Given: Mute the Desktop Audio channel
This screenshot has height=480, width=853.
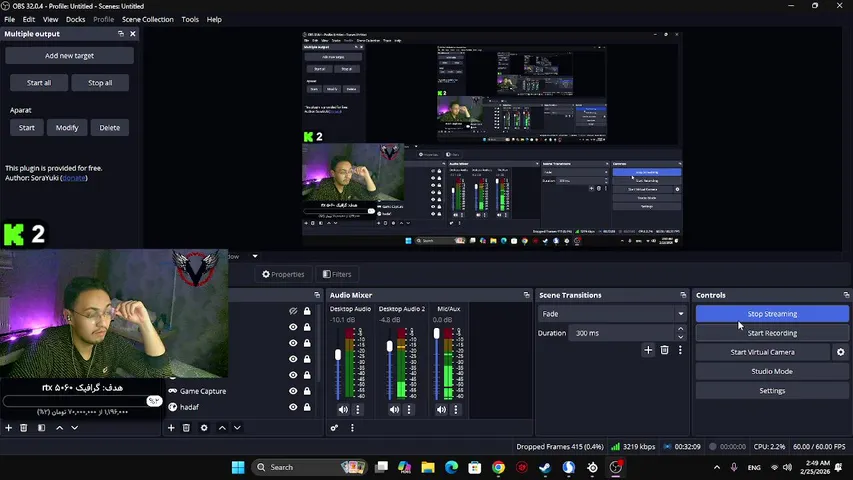Looking at the screenshot, I should click(x=343, y=409).
